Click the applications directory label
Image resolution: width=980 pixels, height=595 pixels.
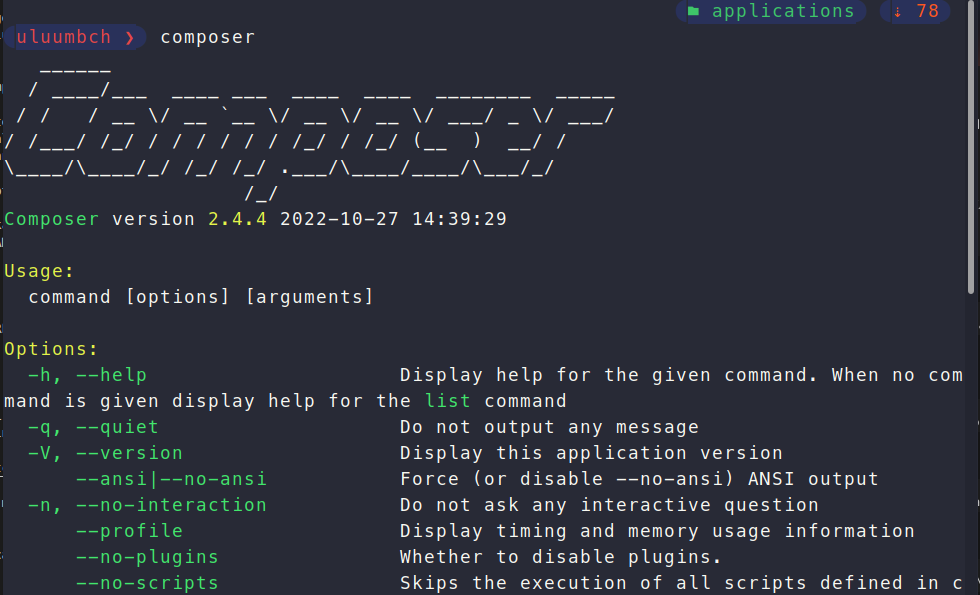(783, 11)
